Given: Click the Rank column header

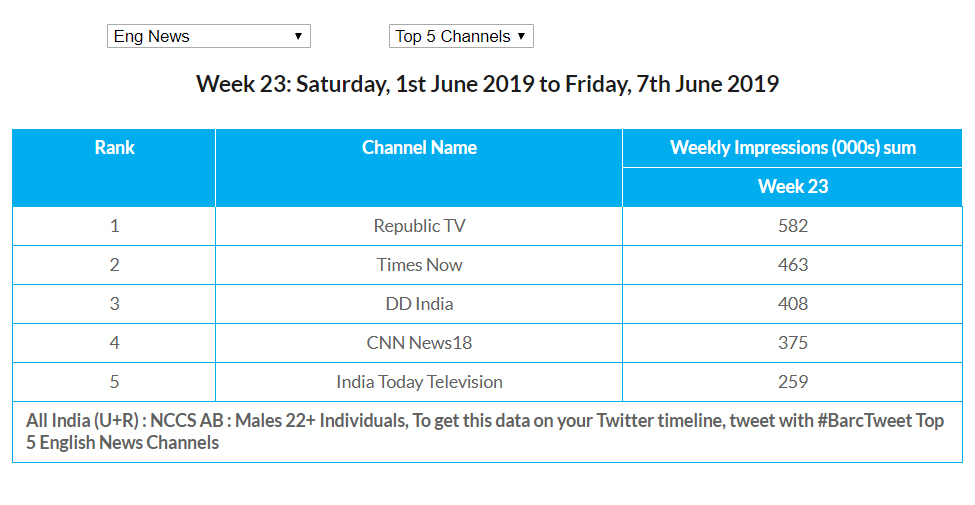Looking at the screenshot, I should (114, 148).
